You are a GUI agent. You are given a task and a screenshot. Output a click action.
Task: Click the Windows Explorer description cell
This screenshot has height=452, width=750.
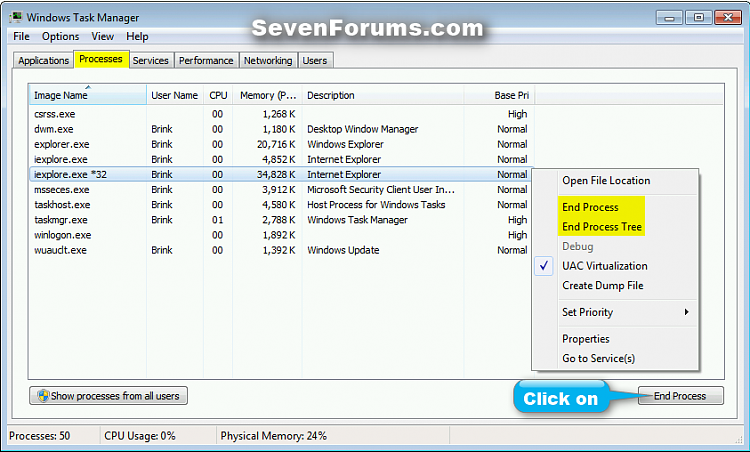click(345, 144)
